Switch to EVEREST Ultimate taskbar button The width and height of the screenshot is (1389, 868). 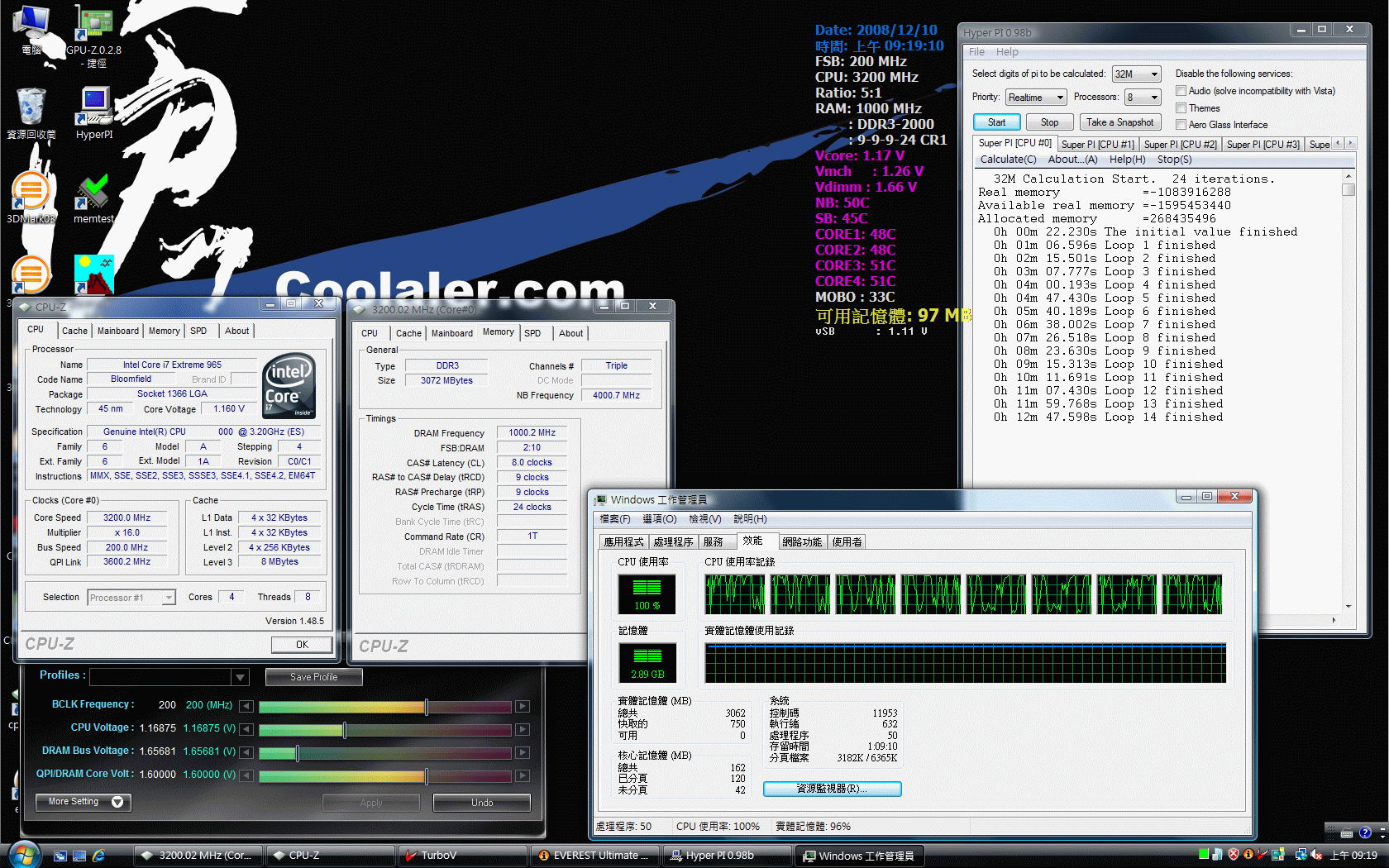(595, 856)
